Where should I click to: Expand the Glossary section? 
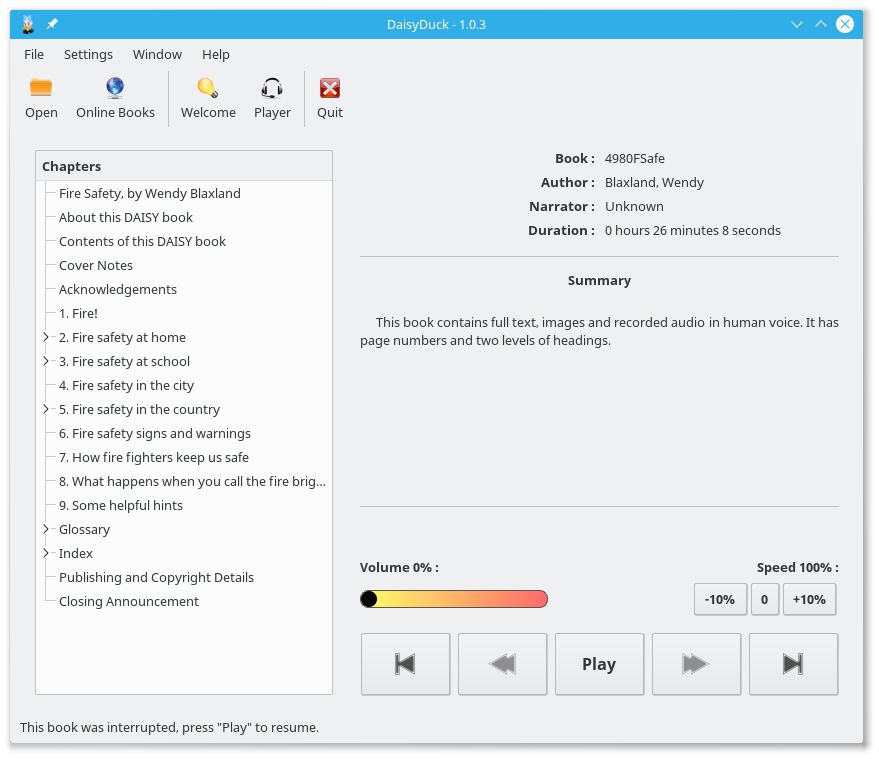(x=45, y=529)
